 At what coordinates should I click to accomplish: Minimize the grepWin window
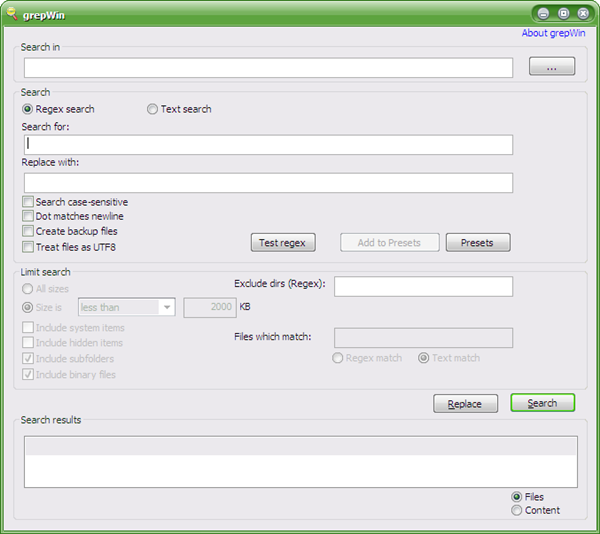[x=543, y=14]
